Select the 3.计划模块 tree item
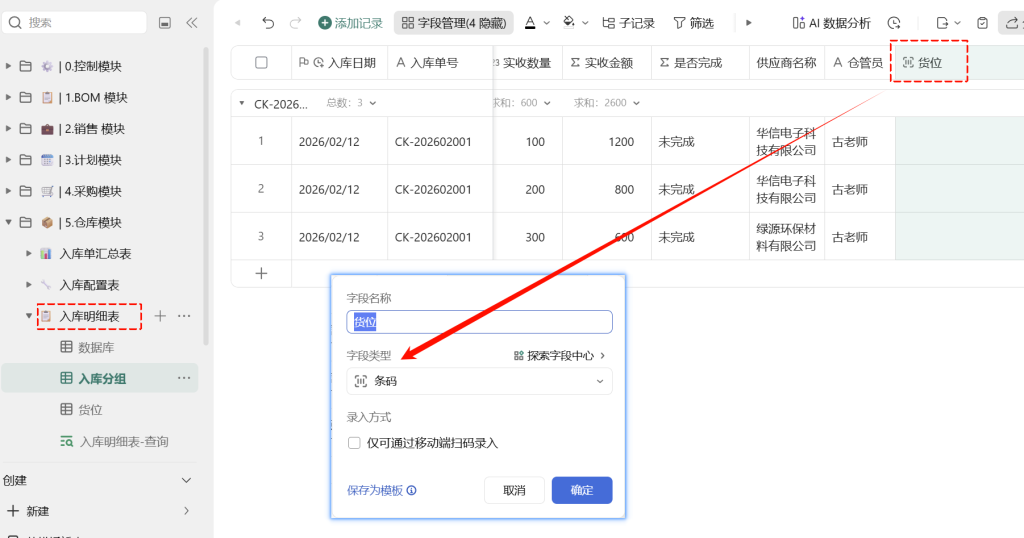1024x538 pixels. tap(93, 160)
